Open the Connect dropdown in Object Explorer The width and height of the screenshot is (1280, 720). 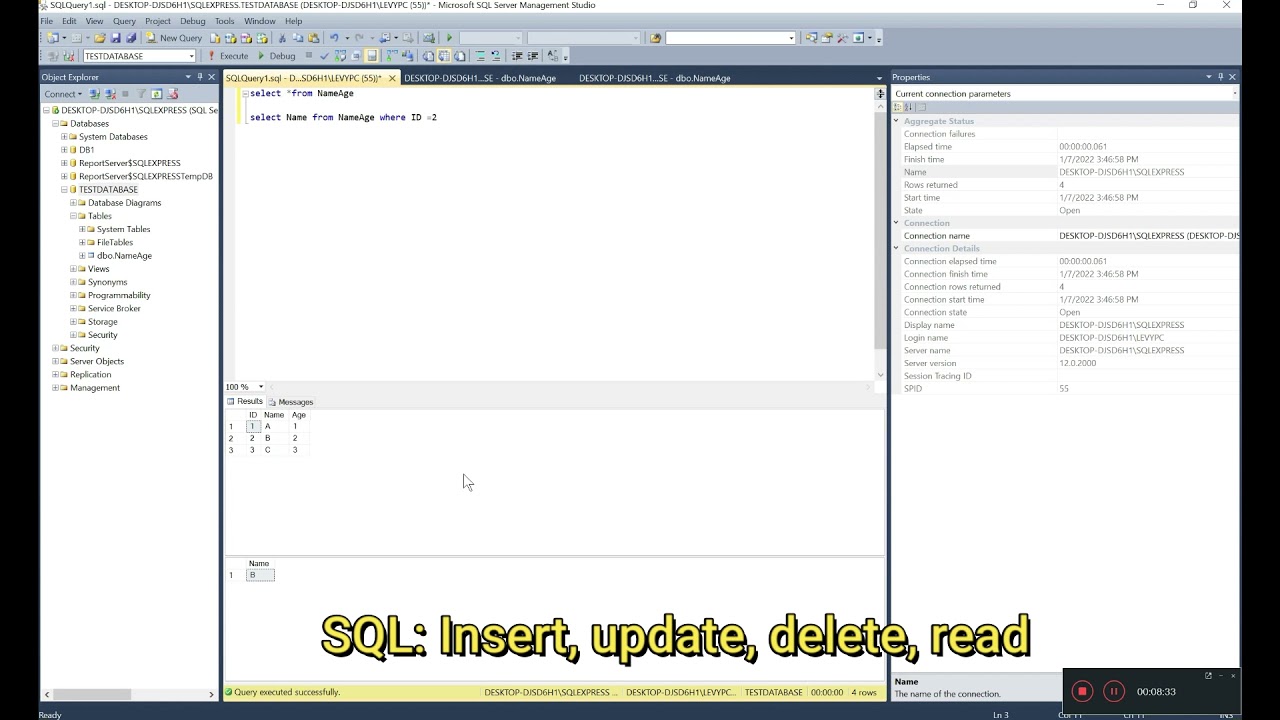[63, 94]
